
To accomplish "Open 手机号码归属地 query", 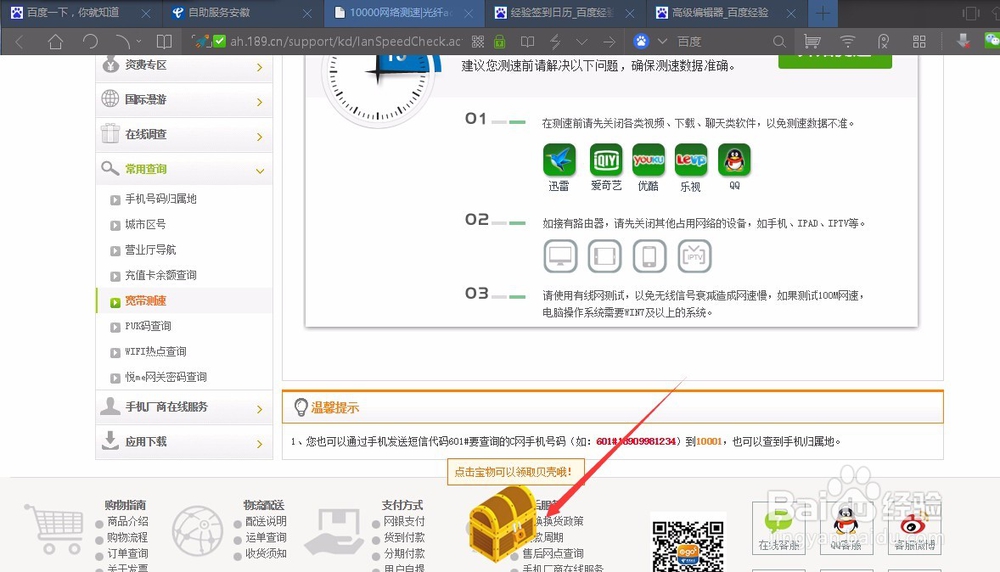I will (x=160, y=199).
